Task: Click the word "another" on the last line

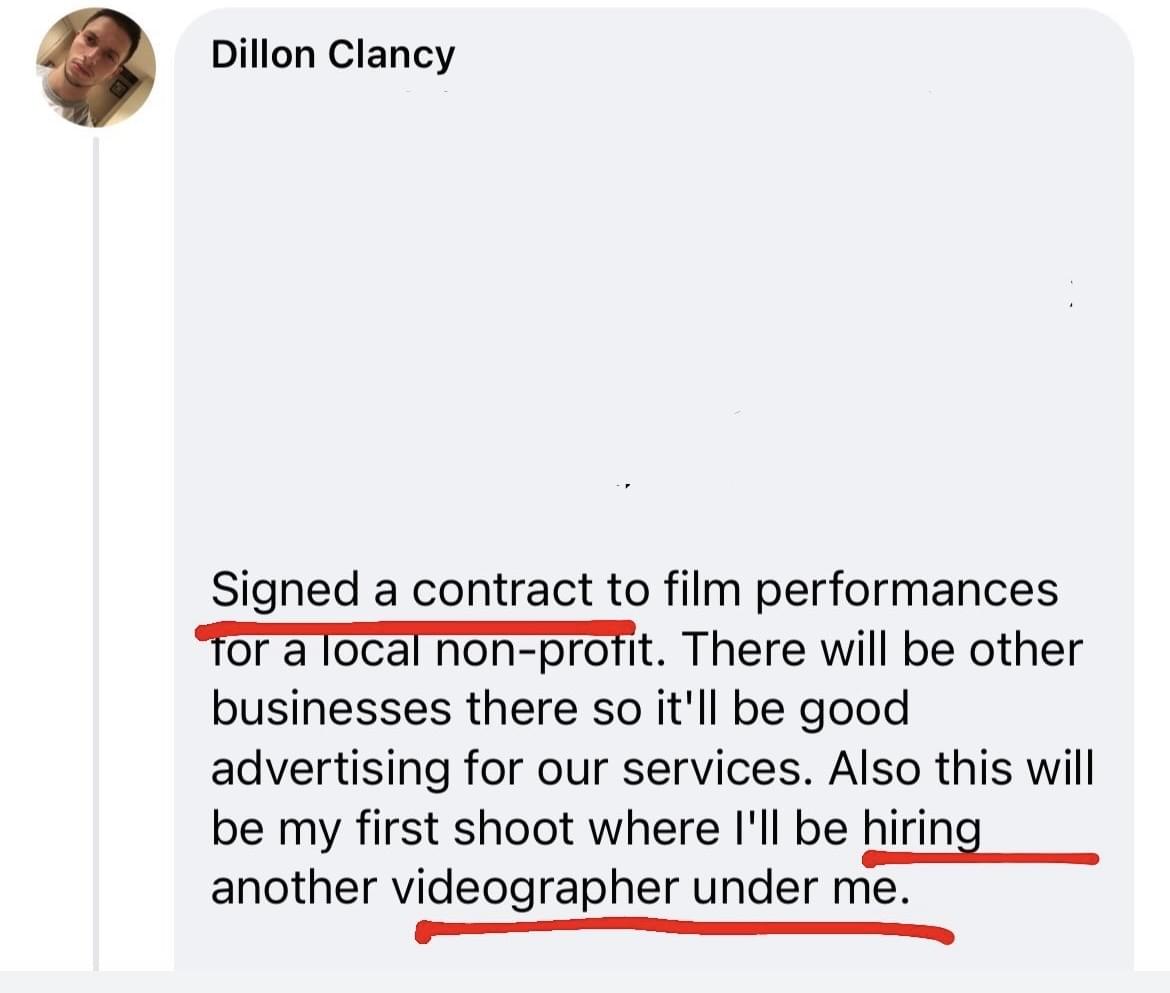Action: 294,889
